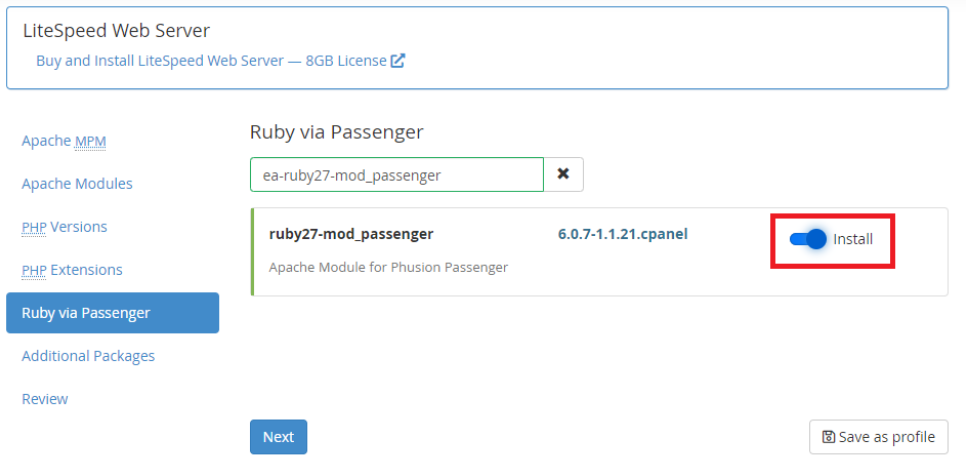This screenshot has height=463, width=966.
Task: Click the external link icon beside LiteSpeed license
Action: click(397, 61)
